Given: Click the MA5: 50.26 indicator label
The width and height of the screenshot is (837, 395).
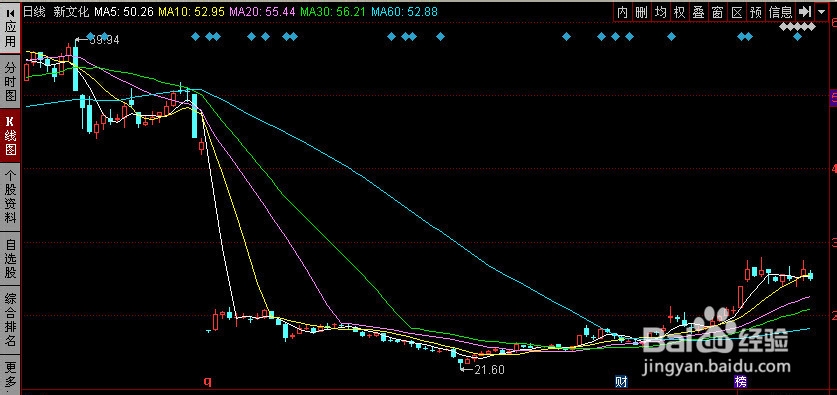Looking at the screenshot, I should tap(123, 11).
